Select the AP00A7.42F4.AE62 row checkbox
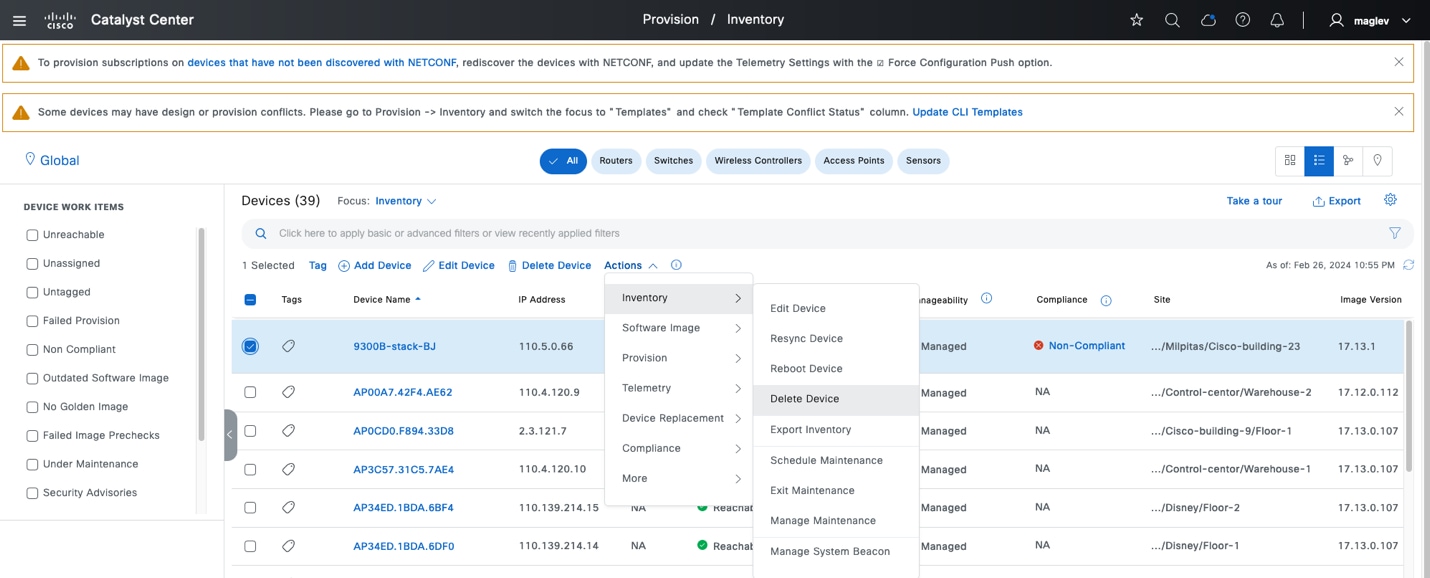Viewport: 1430px width, 578px height. (250, 393)
